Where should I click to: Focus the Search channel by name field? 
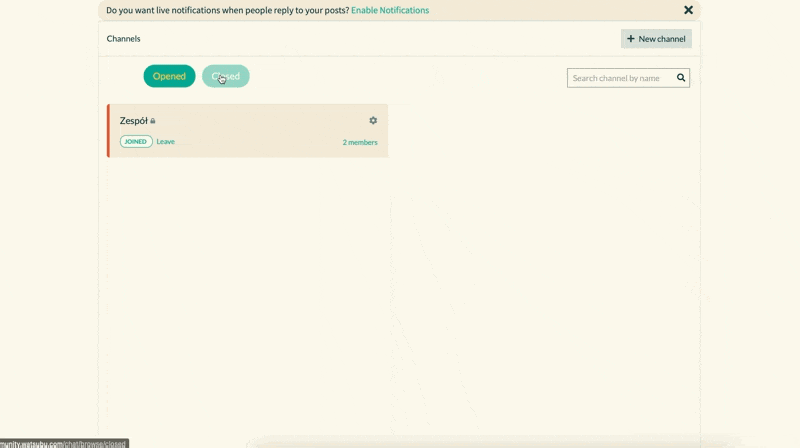620,78
